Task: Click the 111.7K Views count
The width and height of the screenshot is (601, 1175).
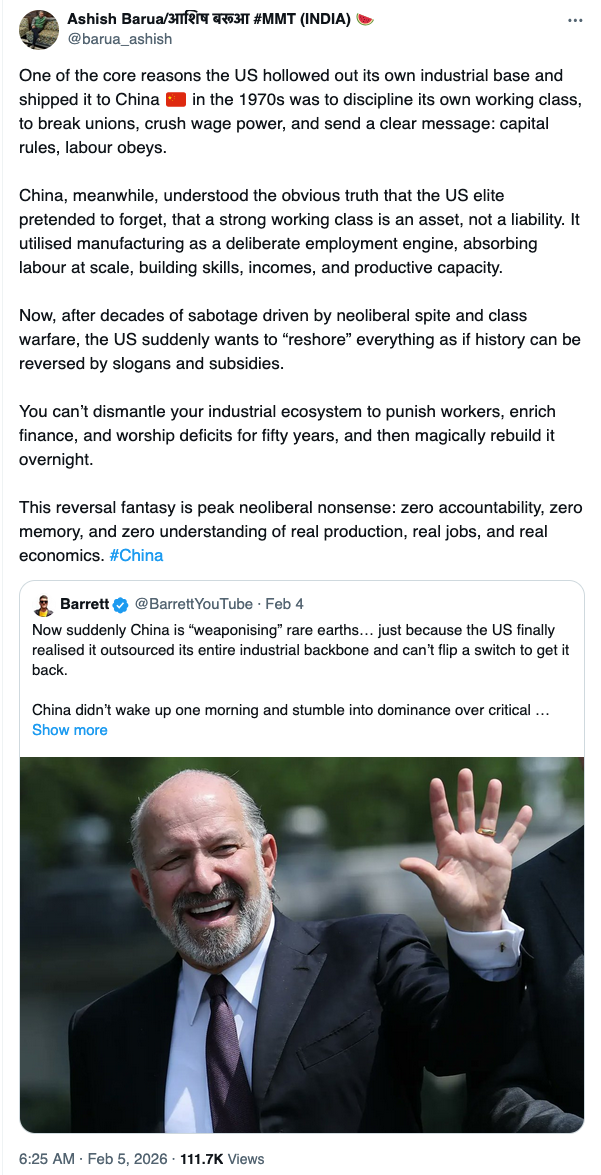Action: pos(222,1159)
